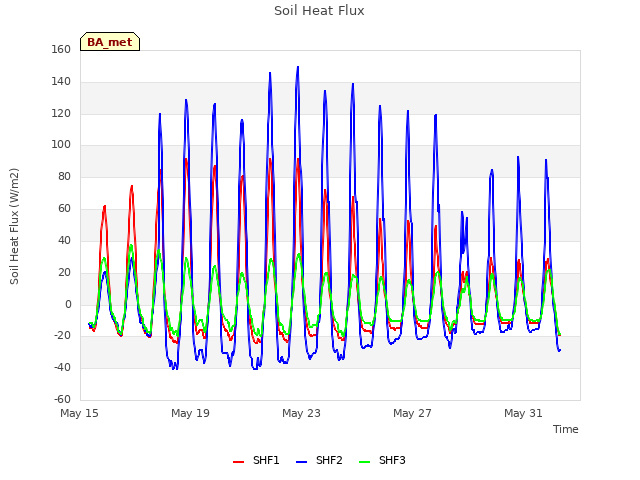Click the 160 y-axis tick label
This screenshot has width=640, height=480.
(x=61, y=49)
